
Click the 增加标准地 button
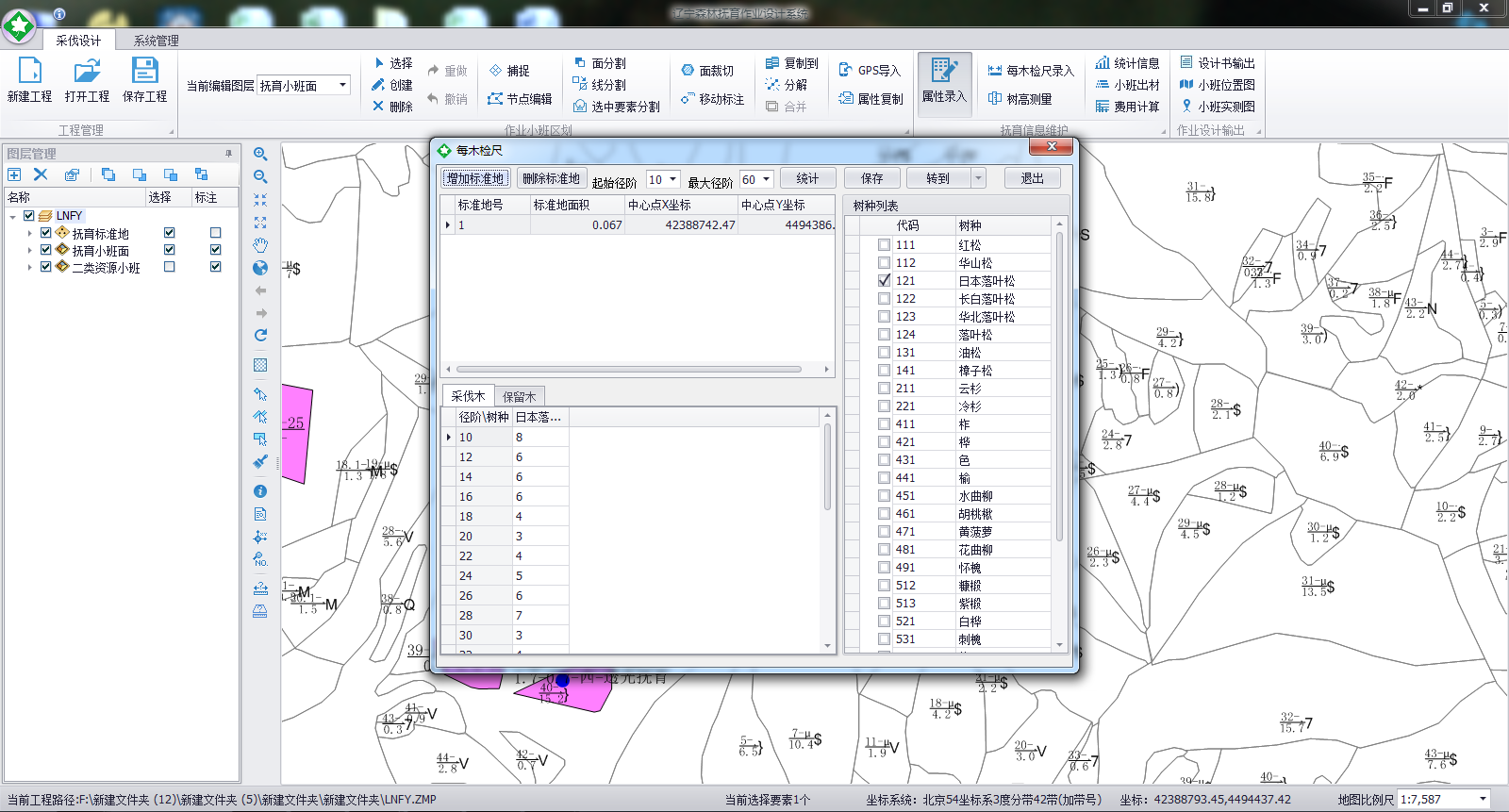[x=476, y=178]
